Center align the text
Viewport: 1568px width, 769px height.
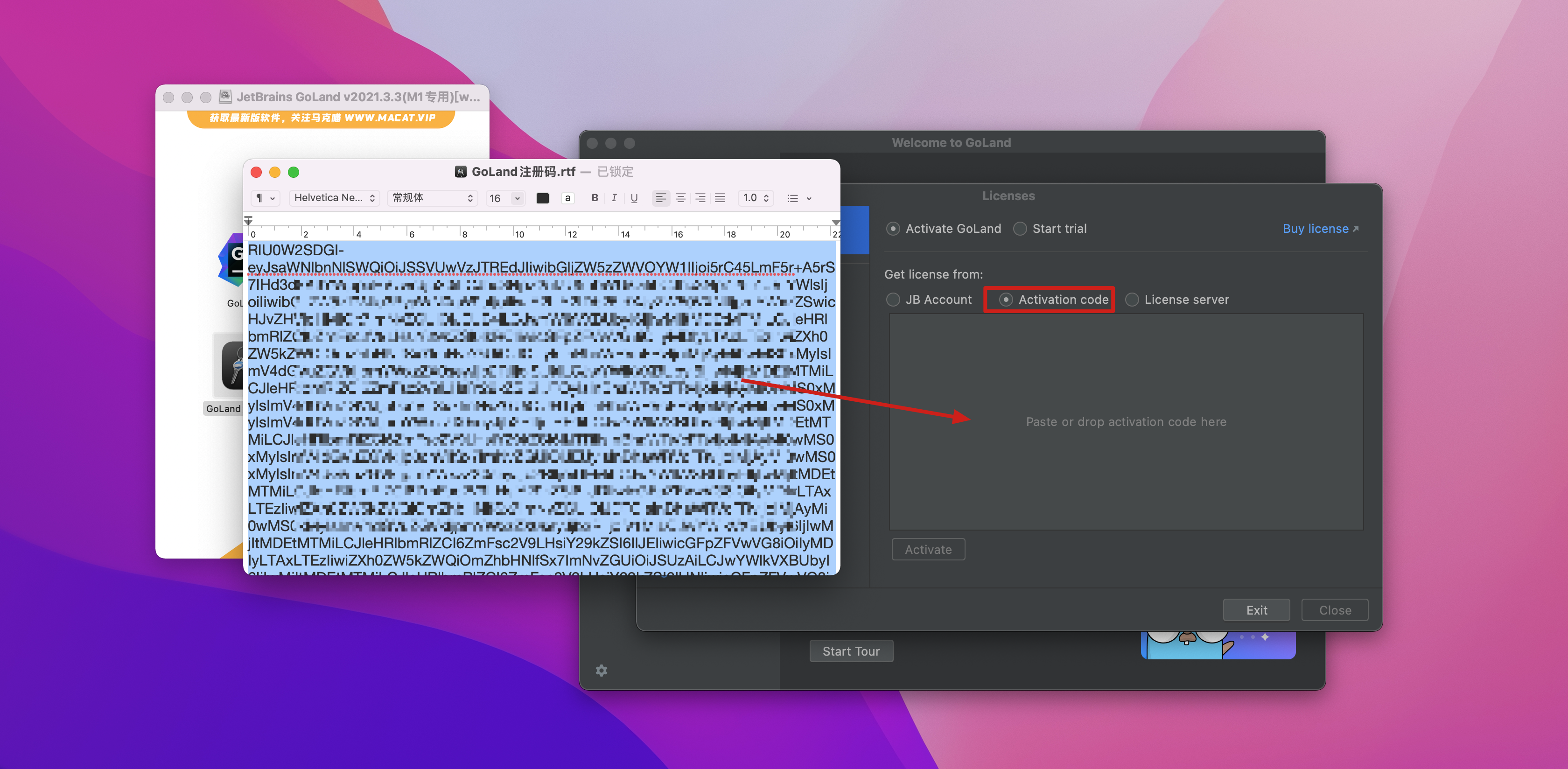tap(680, 198)
